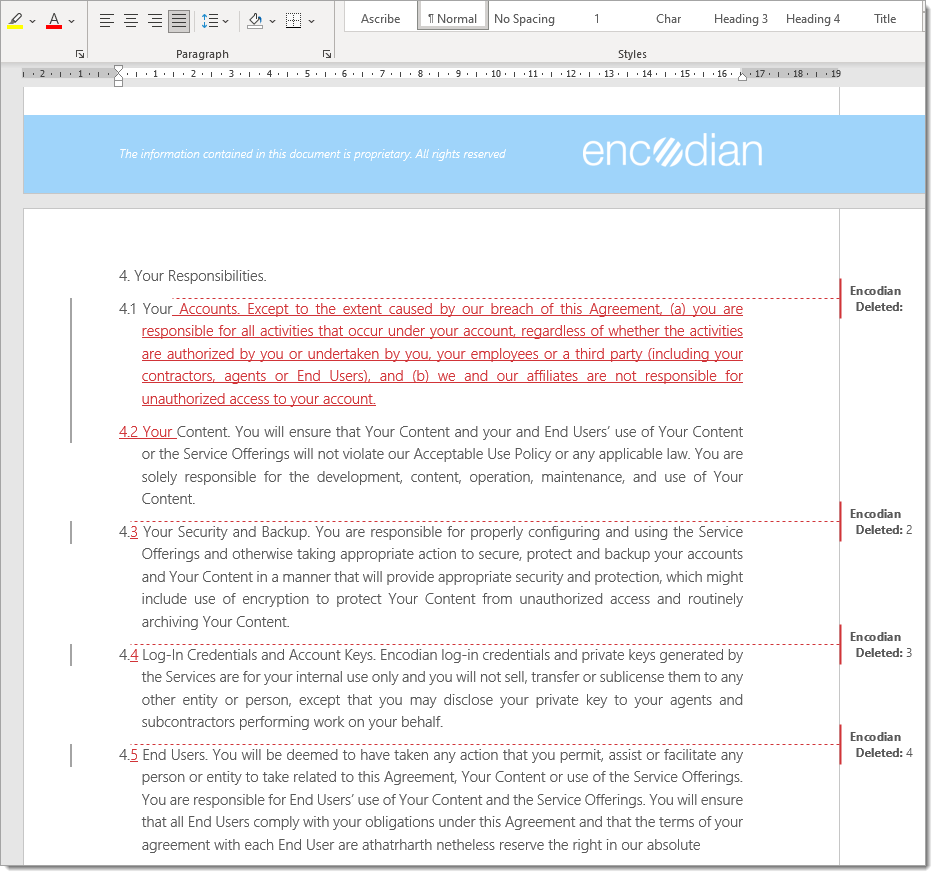Apply the Ascribe style
Screen dimensions: 936x876
pyautogui.click(x=380, y=19)
